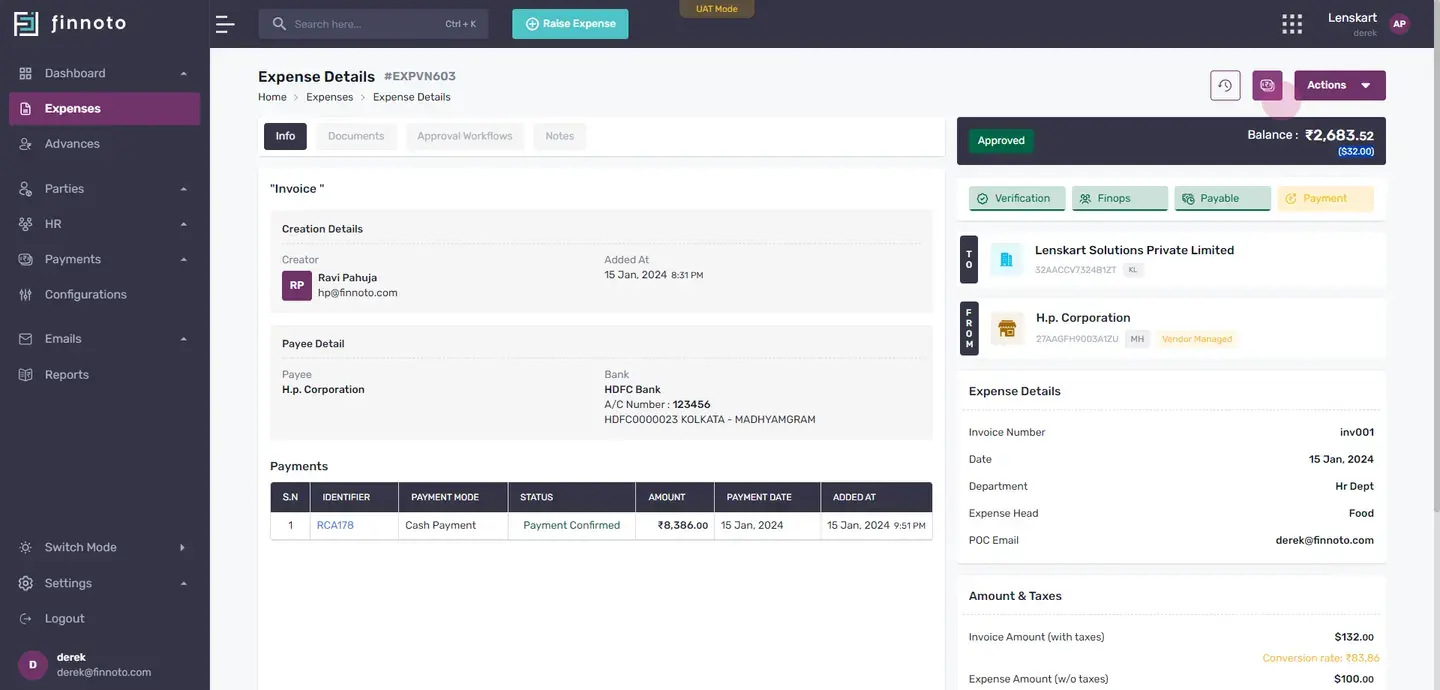This screenshot has width=1440, height=690.
Task: Expand the Switch Mode submenu arrow
Action: [x=182, y=548]
